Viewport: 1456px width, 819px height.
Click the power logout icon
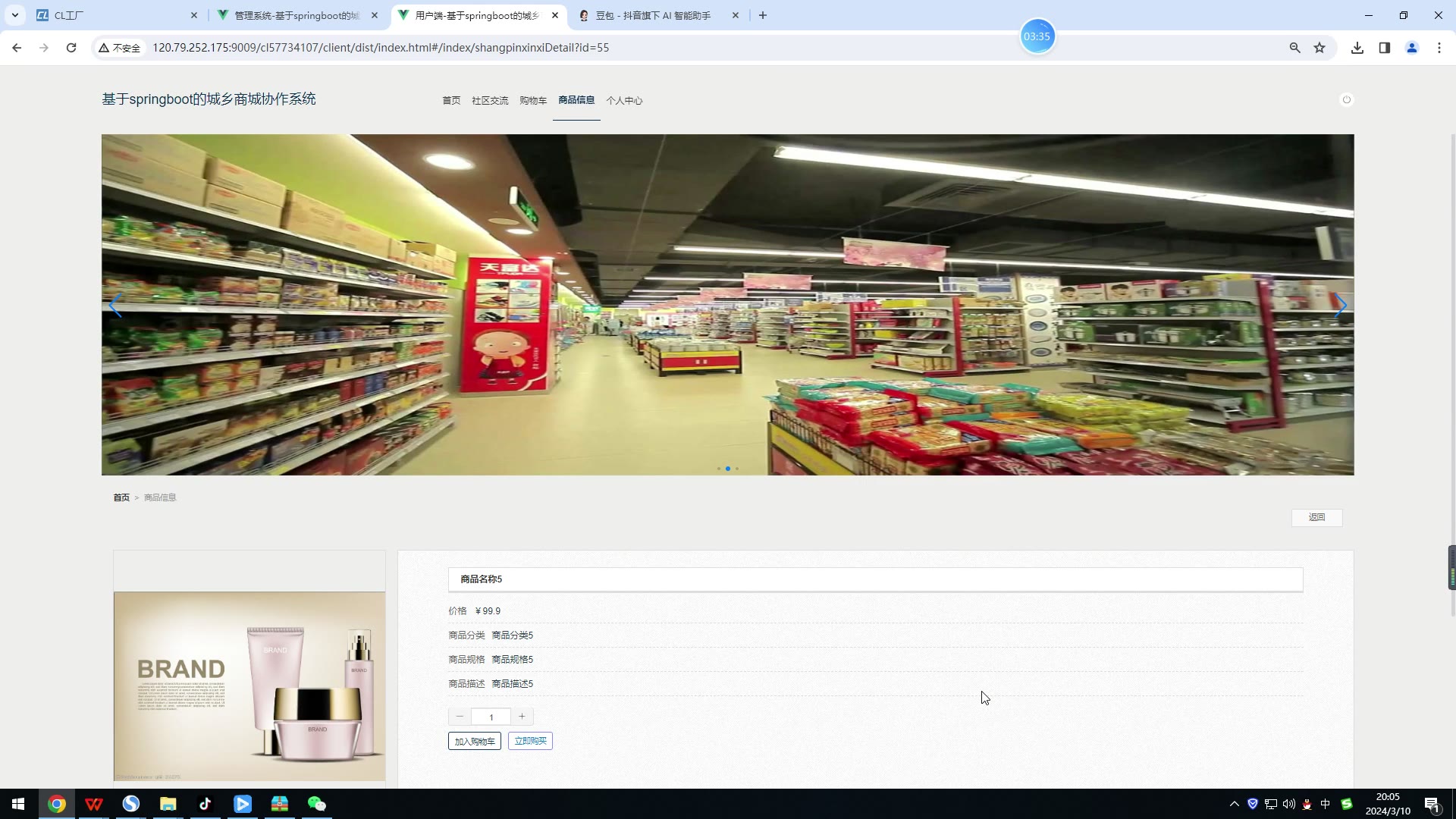pos(1346,99)
